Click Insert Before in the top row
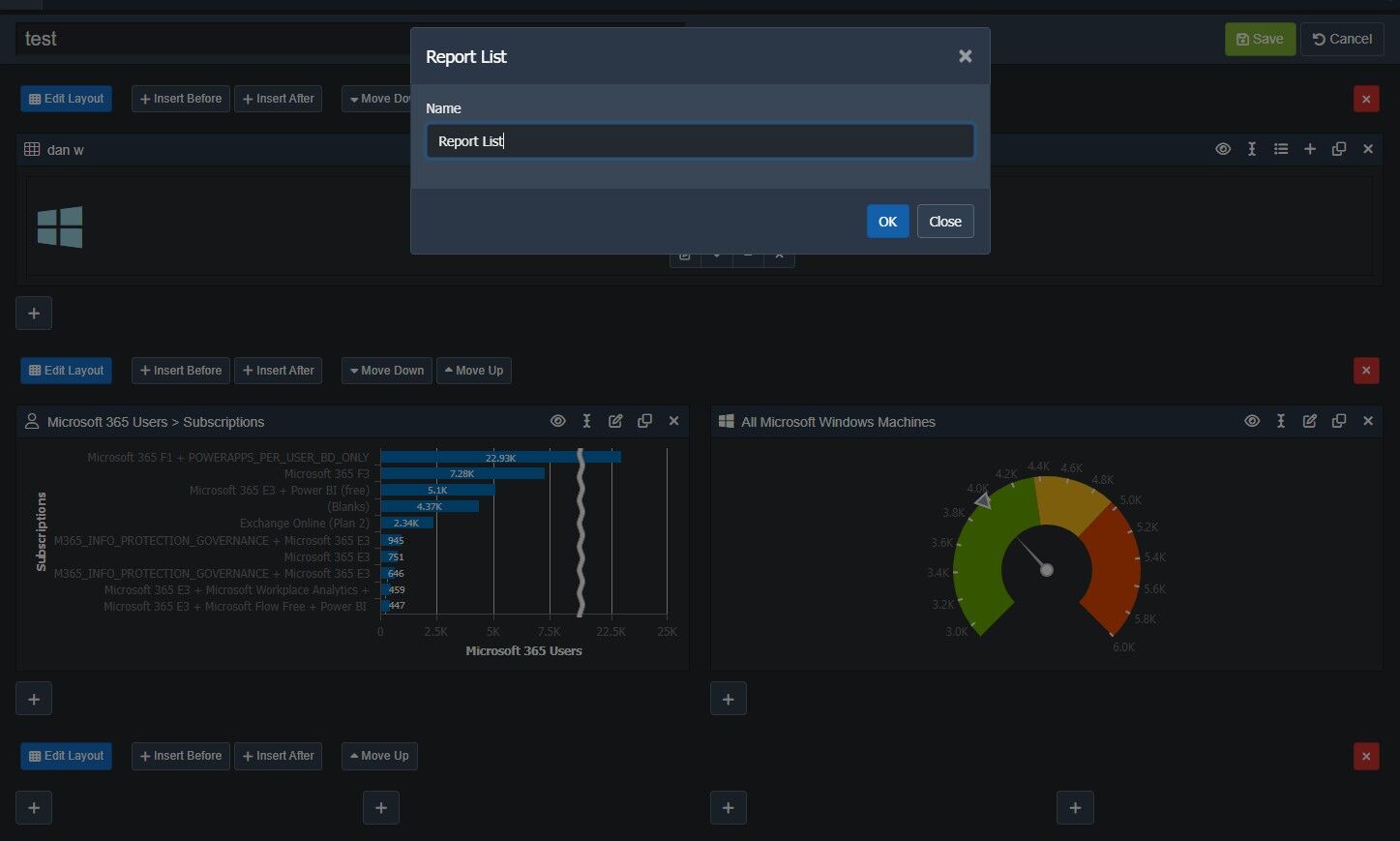Viewport: 1400px width, 841px height. click(x=181, y=99)
